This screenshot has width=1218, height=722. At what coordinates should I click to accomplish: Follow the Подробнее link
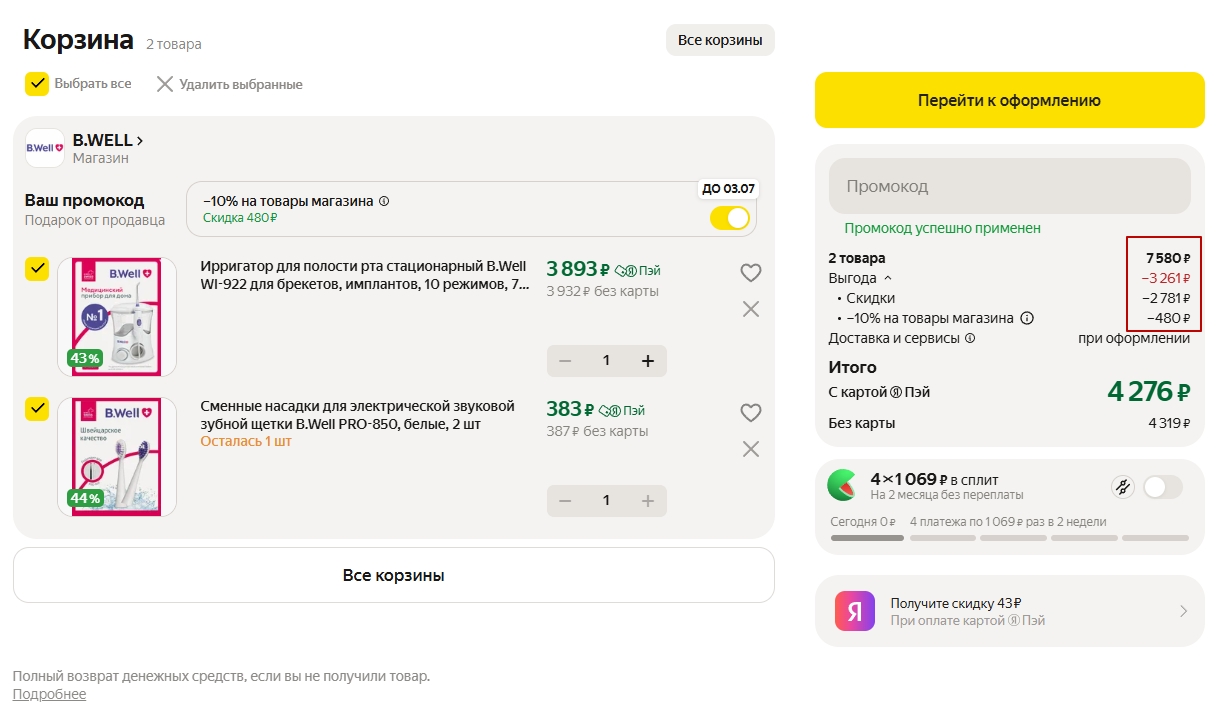click(49, 694)
